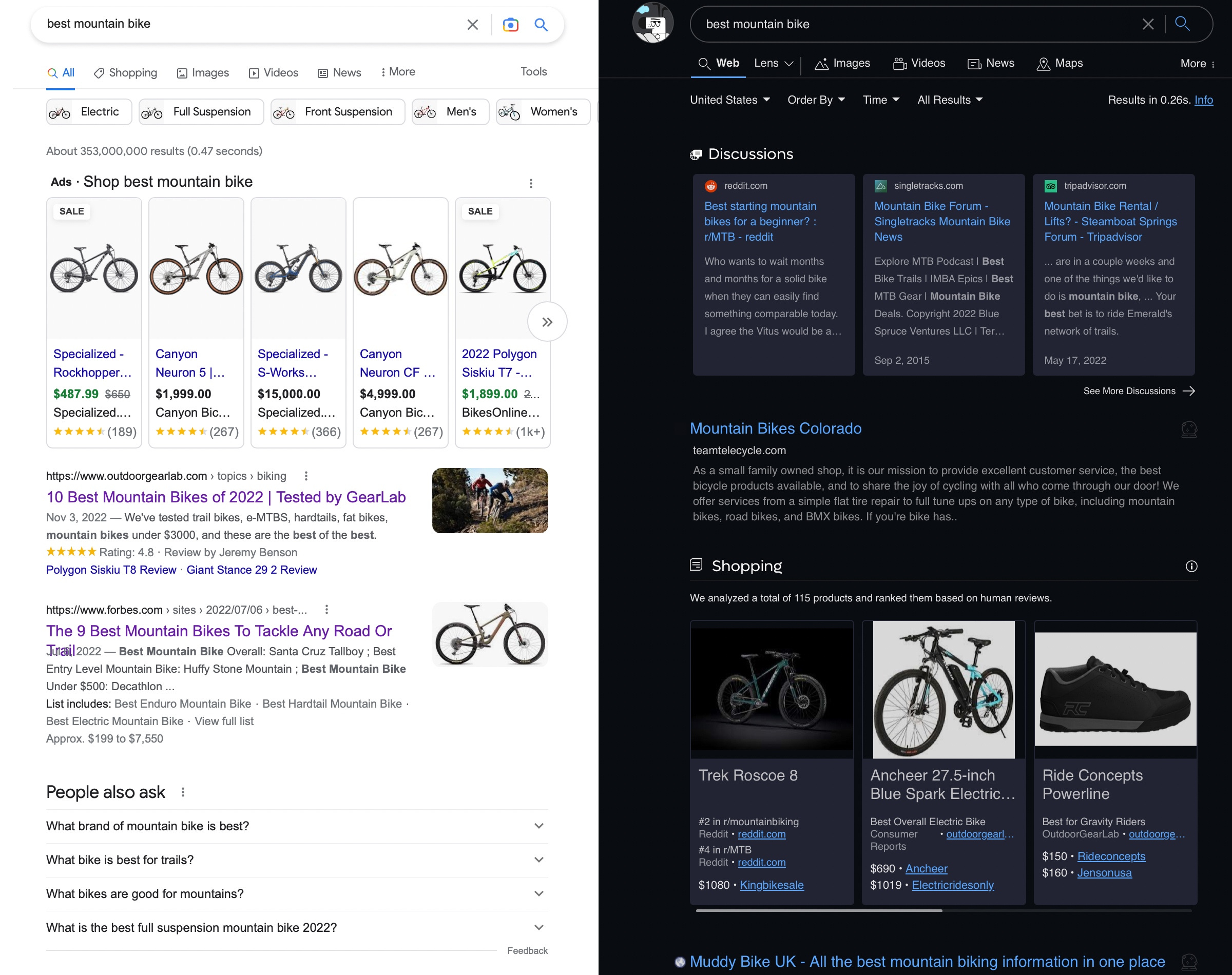Image resolution: width=1232 pixels, height=975 pixels.
Task: Click the reddit.com favicon in Discussions
Action: pos(711,186)
